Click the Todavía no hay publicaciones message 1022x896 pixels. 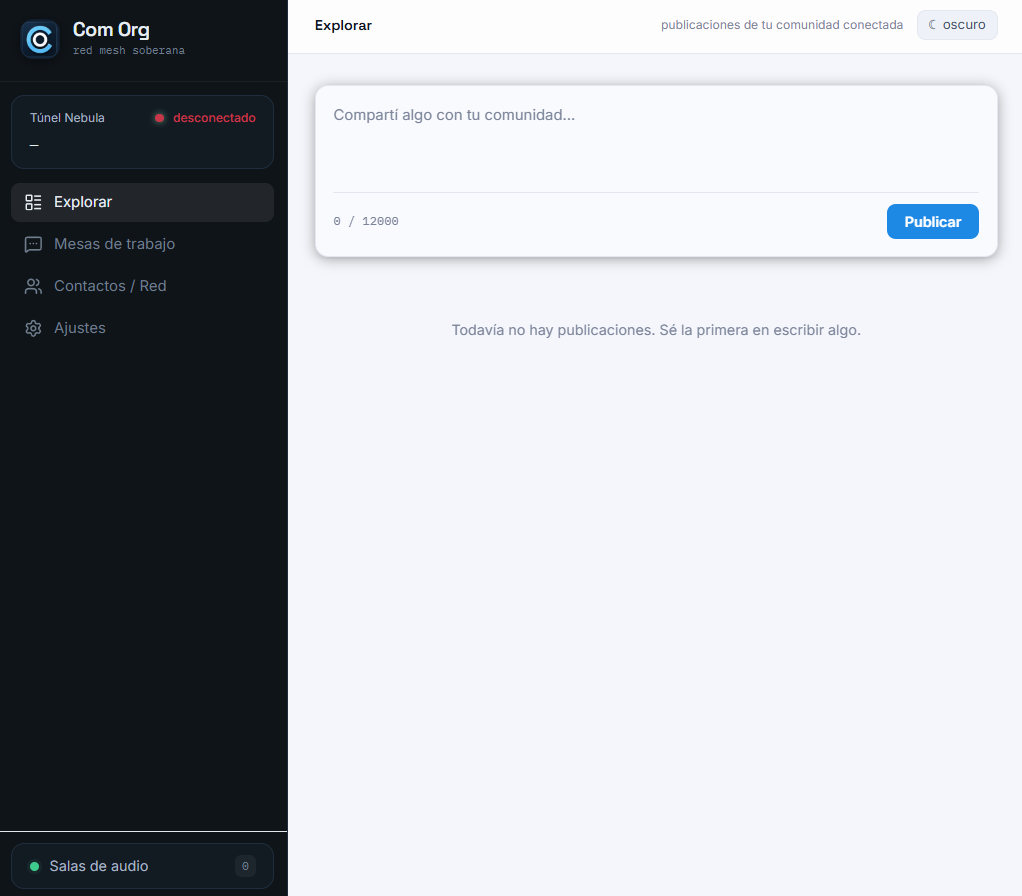click(656, 330)
